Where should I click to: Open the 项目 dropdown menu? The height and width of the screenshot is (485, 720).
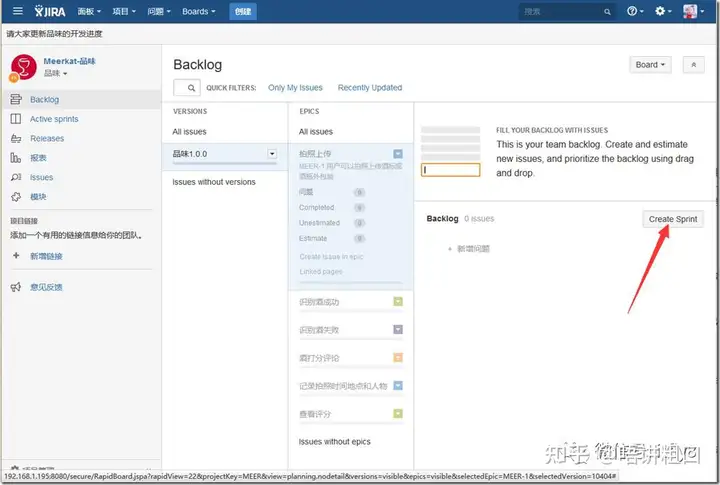124,11
